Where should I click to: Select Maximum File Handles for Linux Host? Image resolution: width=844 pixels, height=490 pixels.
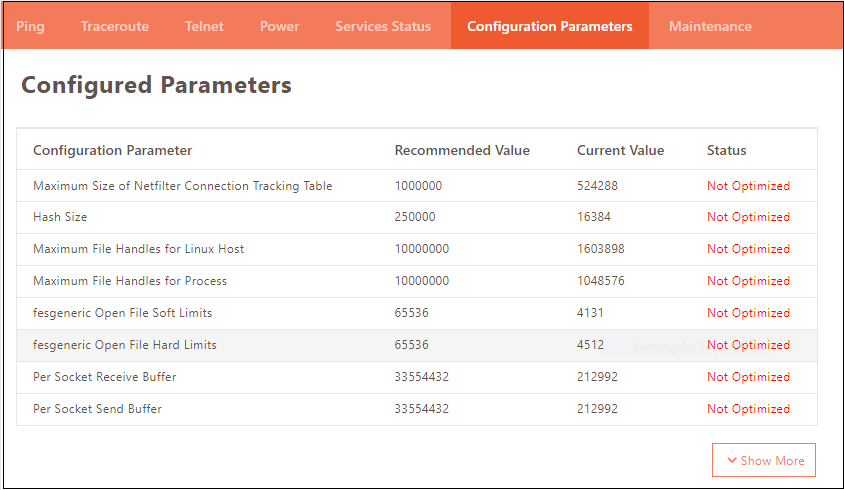pyautogui.click(x=138, y=249)
